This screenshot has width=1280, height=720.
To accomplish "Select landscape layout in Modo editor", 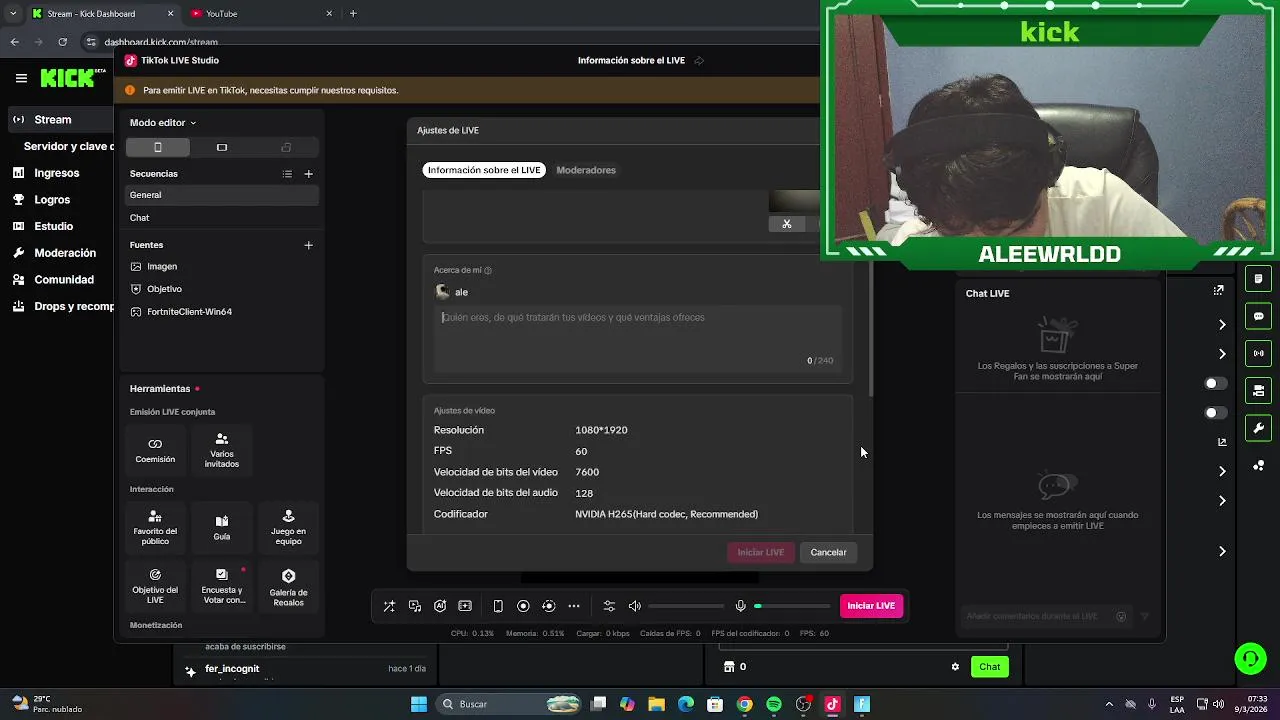I will tap(222, 147).
